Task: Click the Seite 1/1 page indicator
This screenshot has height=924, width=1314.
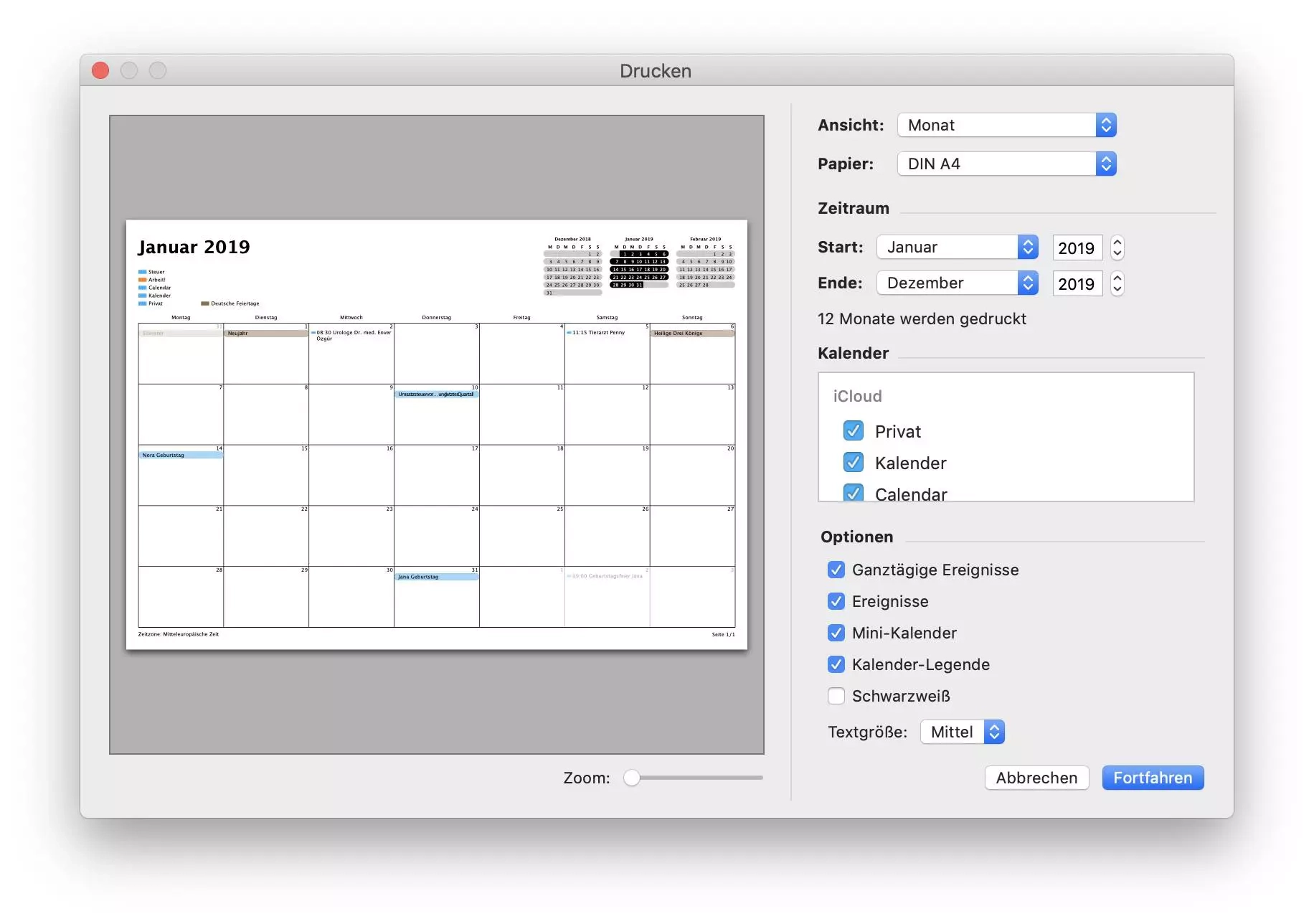Action: pos(723,634)
